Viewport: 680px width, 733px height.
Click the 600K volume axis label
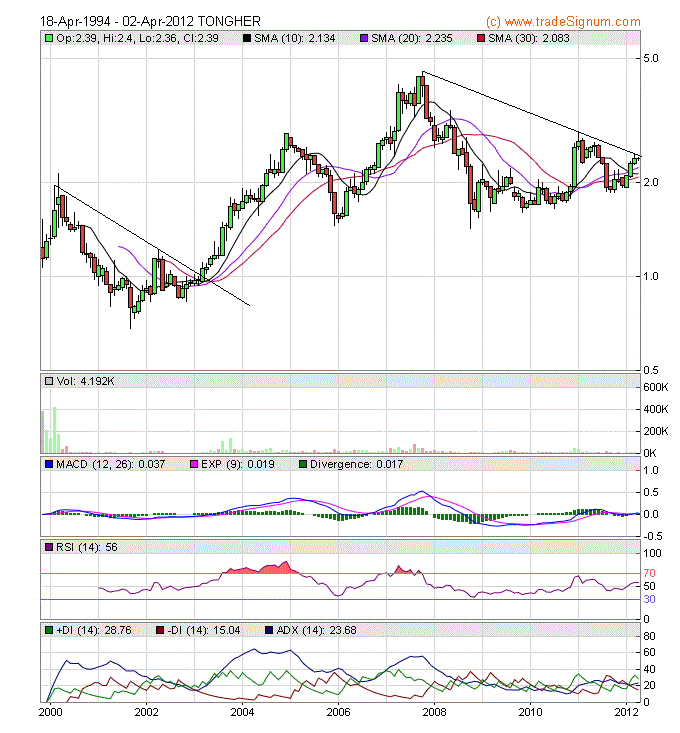pyautogui.click(x=656, y=387)
